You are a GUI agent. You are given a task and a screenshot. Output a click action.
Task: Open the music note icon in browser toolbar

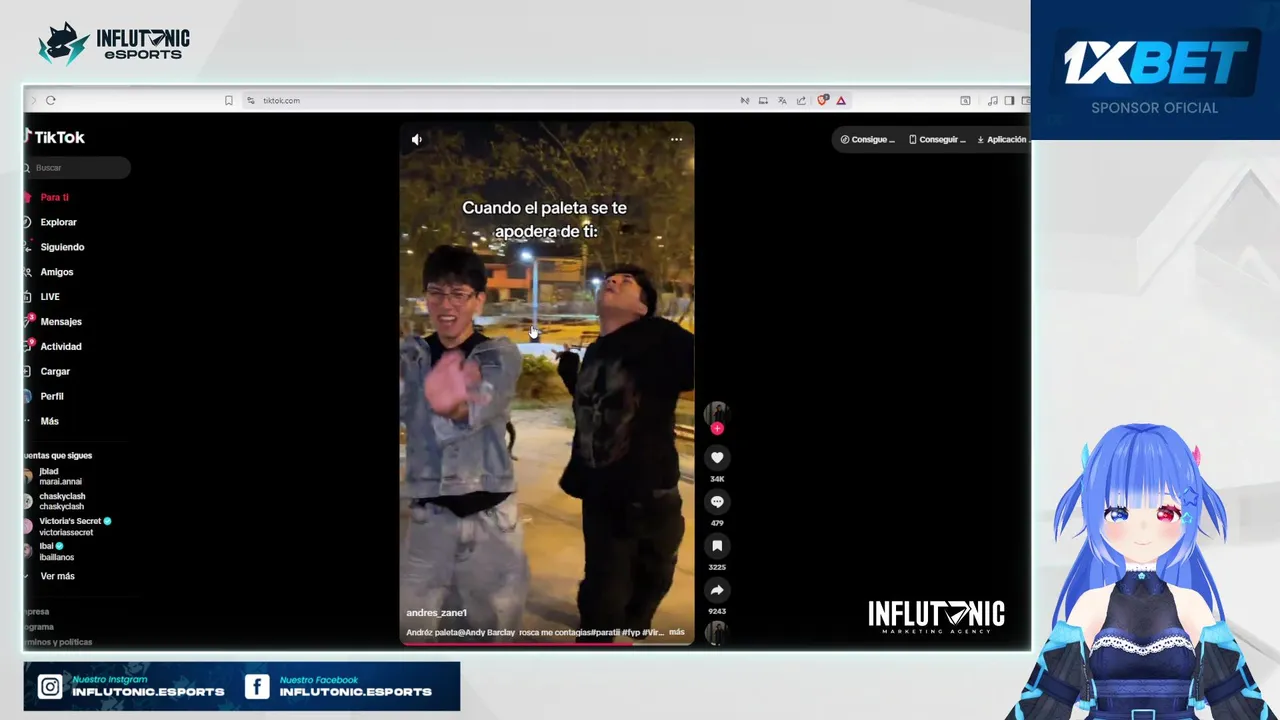point(992,100)
